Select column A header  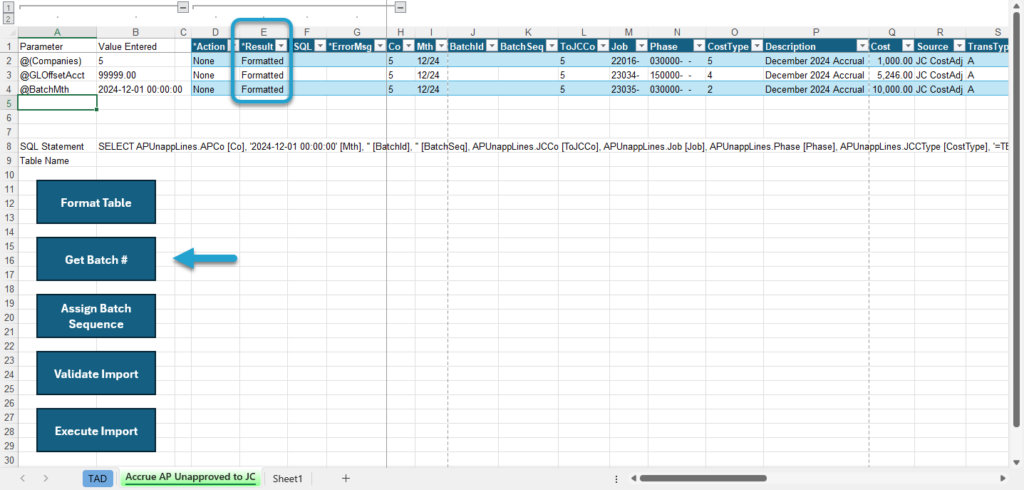click(x=57, y=32)
